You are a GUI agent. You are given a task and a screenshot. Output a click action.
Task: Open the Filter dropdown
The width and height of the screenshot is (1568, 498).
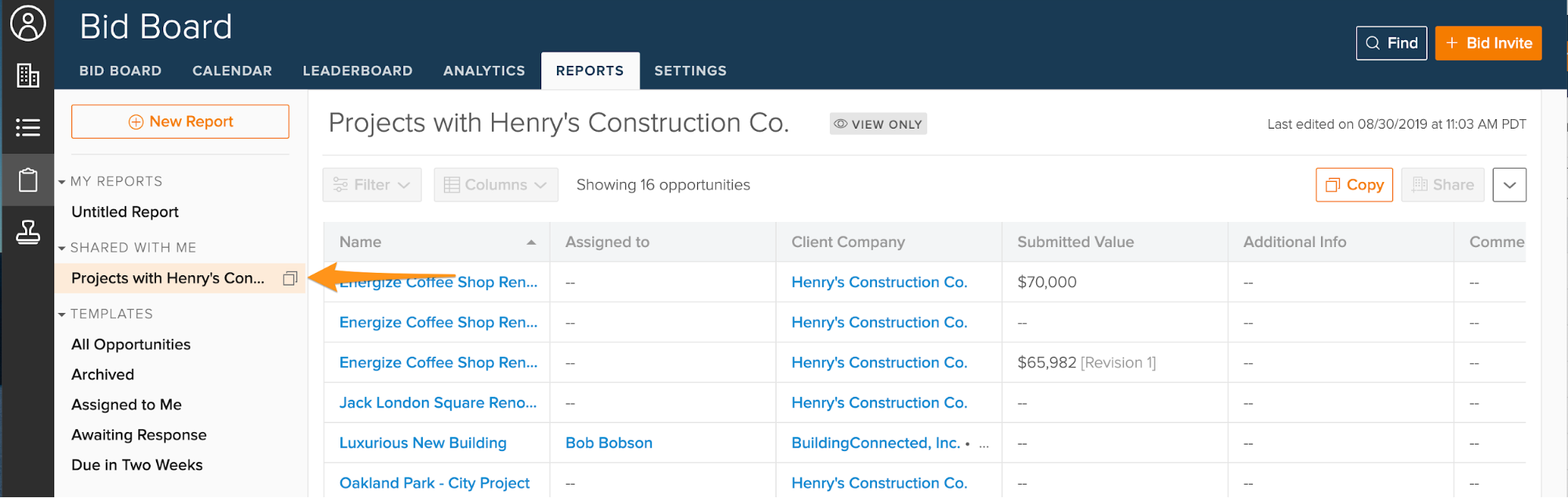point(372,185)
